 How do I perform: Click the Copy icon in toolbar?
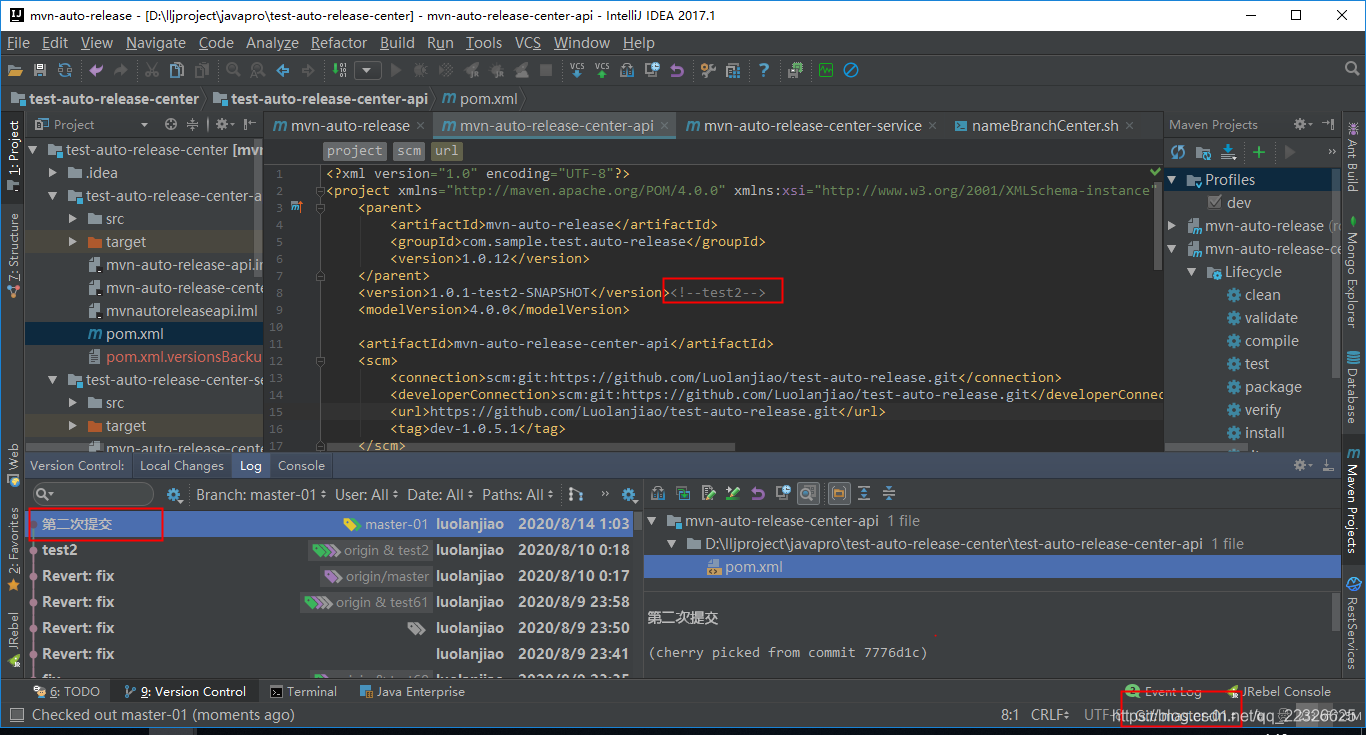point(176,70)
